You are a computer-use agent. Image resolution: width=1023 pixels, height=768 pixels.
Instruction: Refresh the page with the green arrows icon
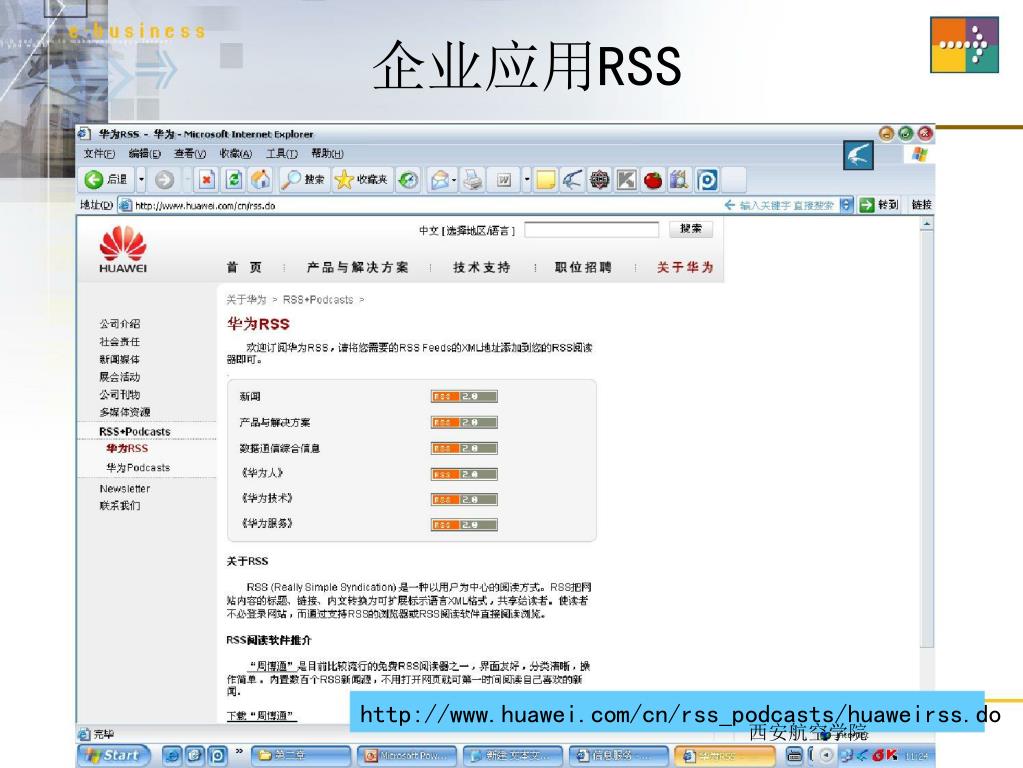click(234, 179)
